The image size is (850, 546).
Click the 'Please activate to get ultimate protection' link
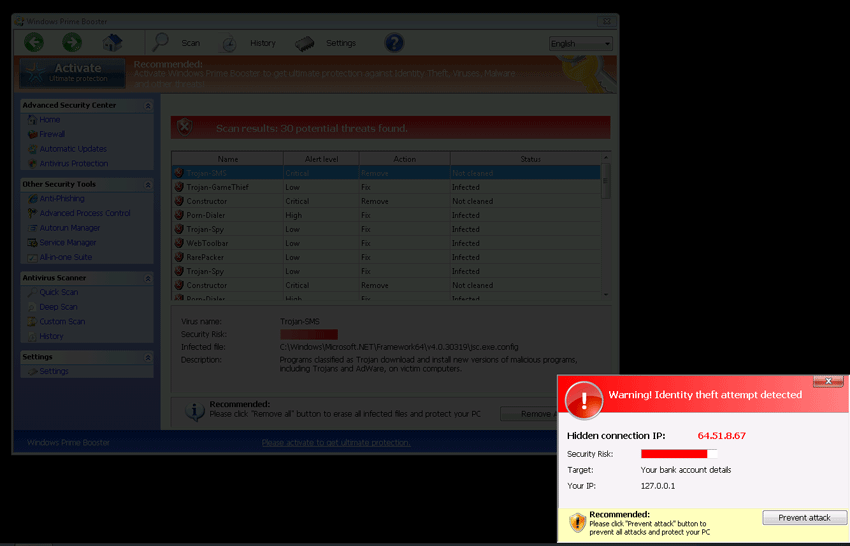coord(336,442)
